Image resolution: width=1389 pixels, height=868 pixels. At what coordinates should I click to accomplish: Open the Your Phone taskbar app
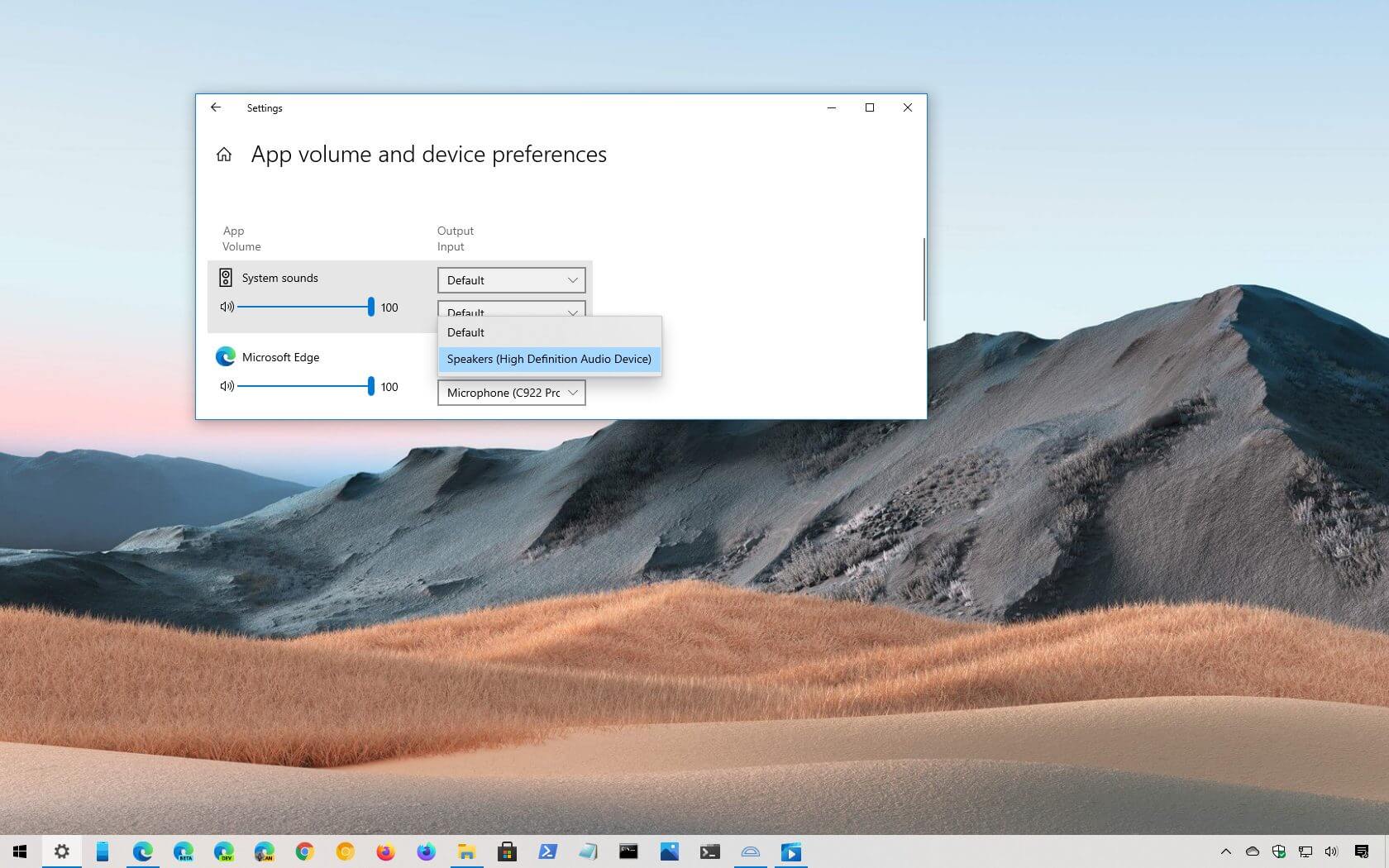(x=103, y=851)
